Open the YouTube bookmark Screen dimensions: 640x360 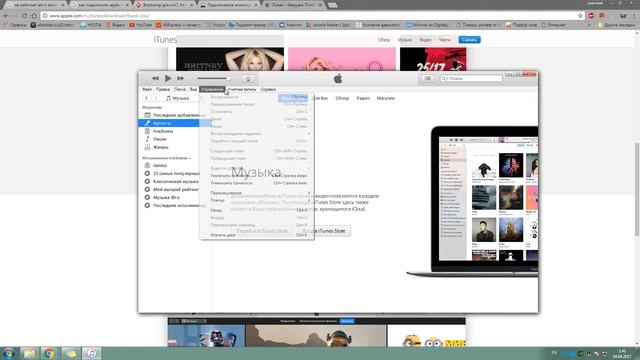click(x=141, y=25)
